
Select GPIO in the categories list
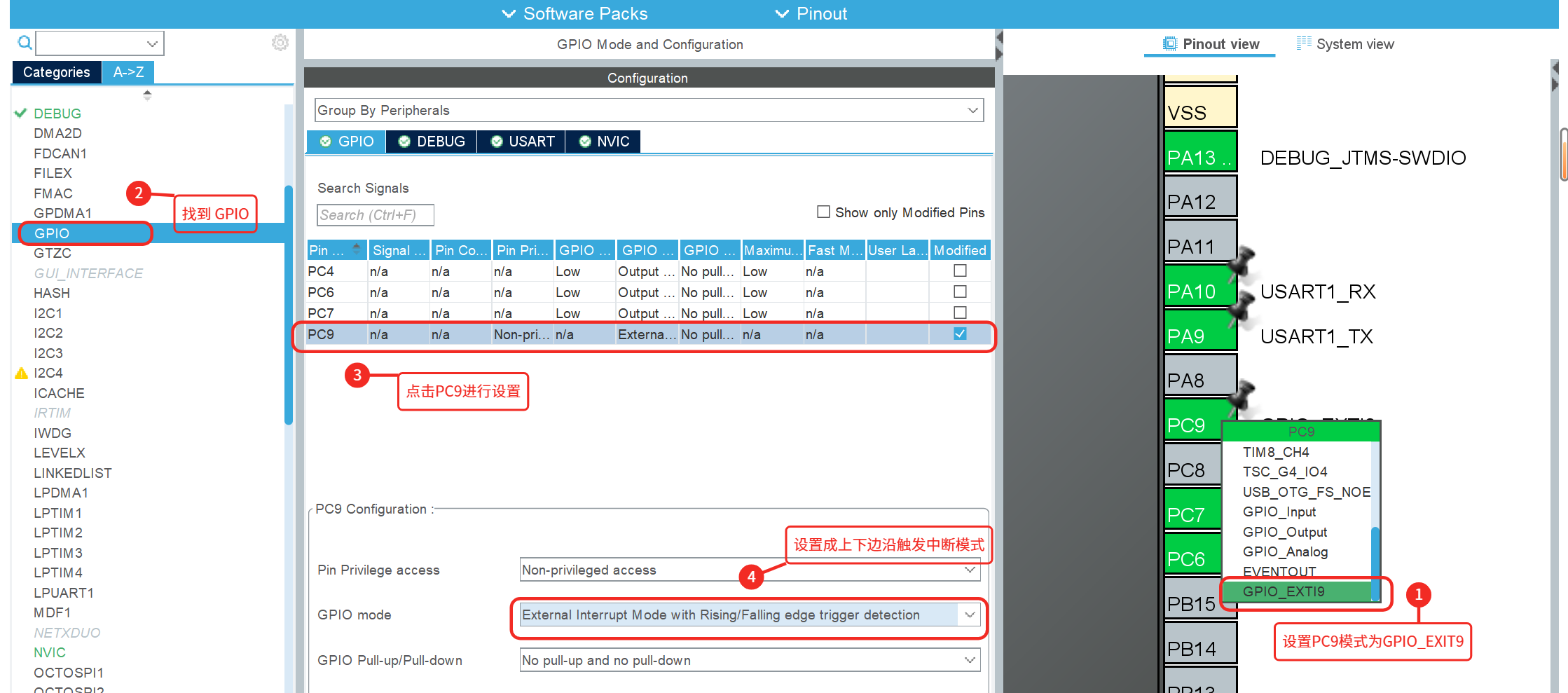pyautogui.click(x=52, y=233)
